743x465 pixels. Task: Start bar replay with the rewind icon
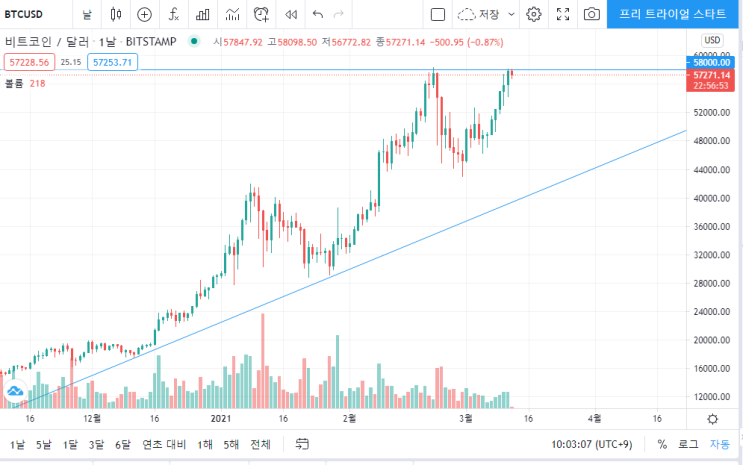[x=291, y=14]
